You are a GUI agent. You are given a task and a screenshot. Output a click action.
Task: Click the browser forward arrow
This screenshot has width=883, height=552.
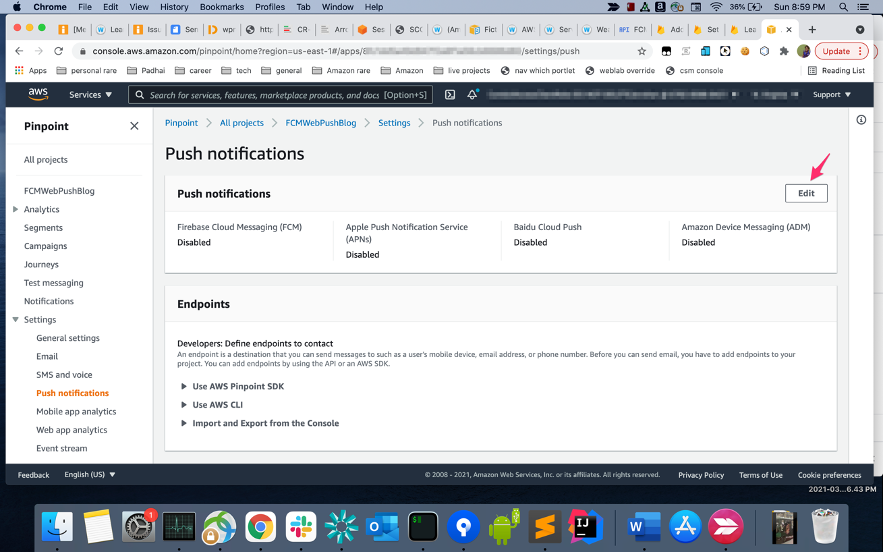(x=39, y=51)
